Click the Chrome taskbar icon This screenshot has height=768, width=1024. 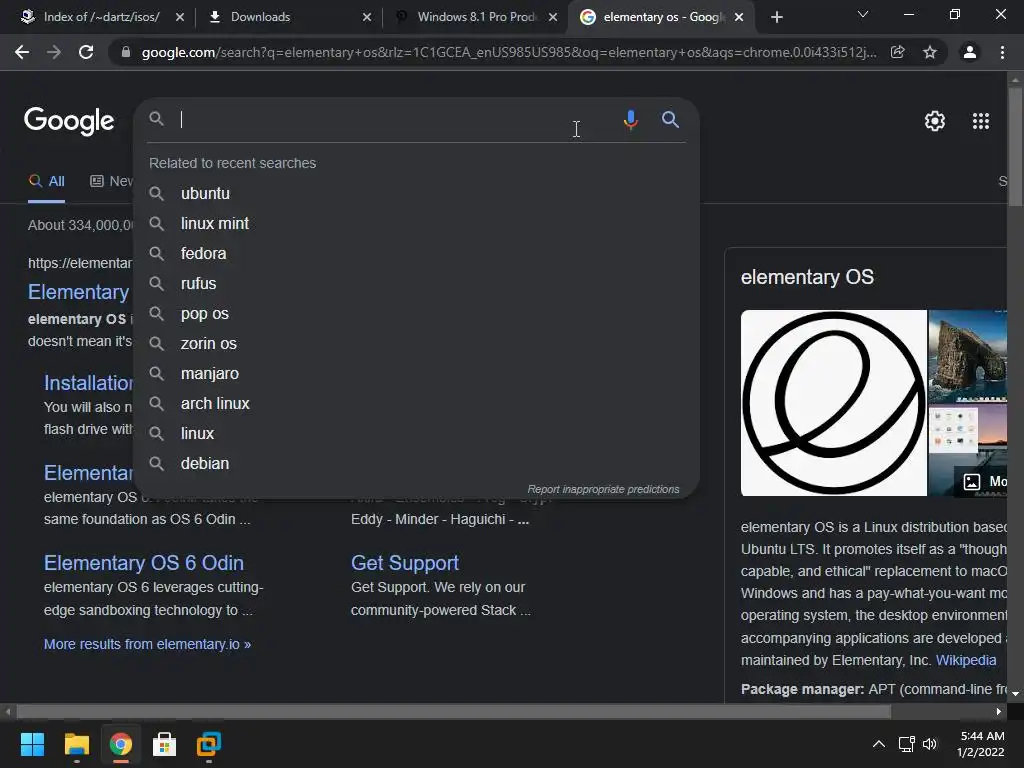(121, 744)
